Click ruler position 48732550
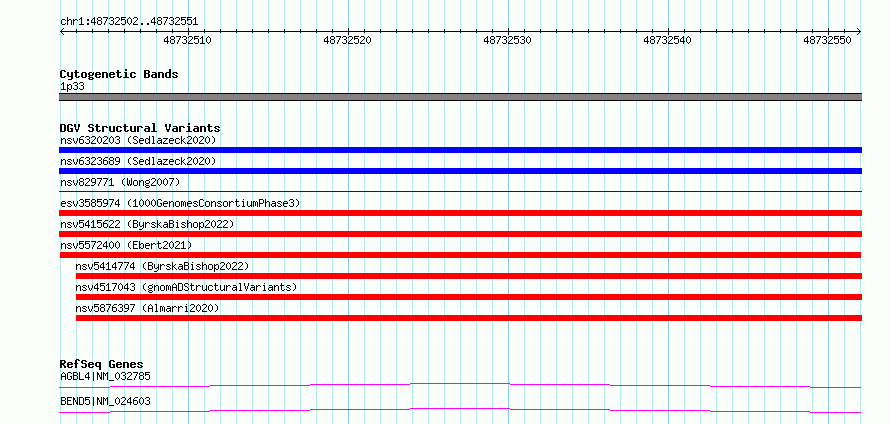Viewport: 890px width, 424px height. pyautogui.click(x=828, y=40)
